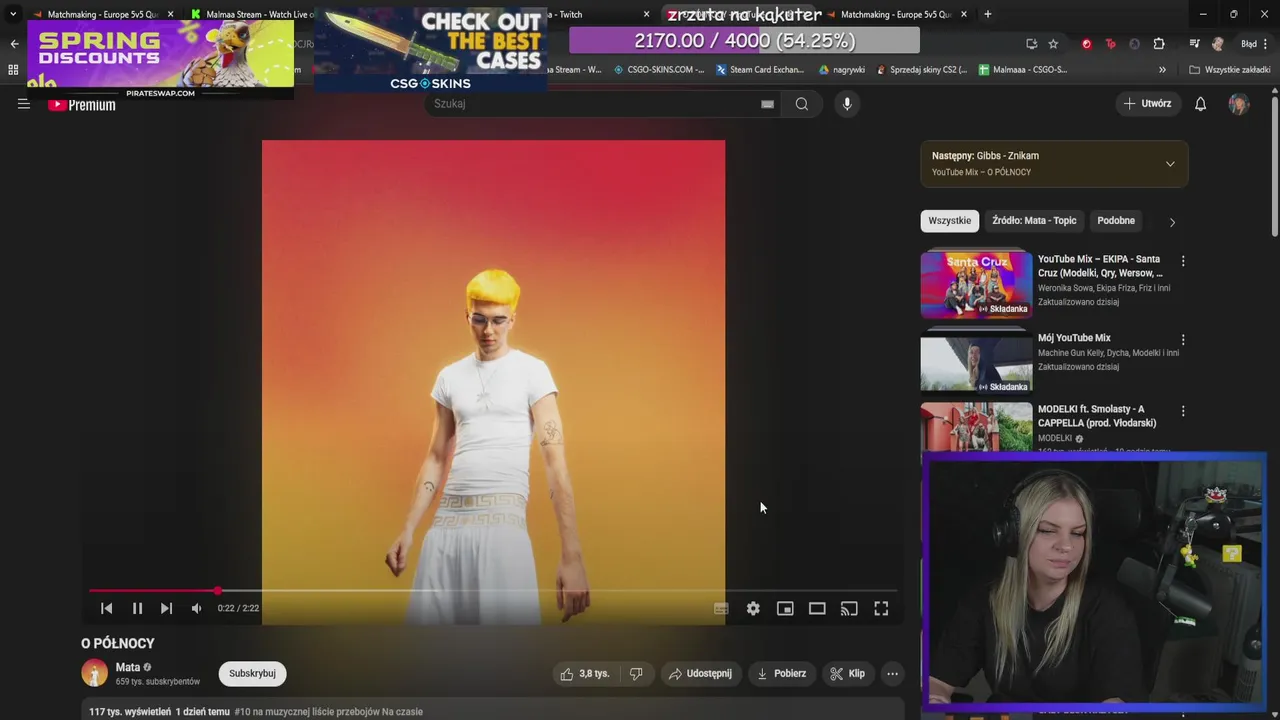The height and width of the screenshot is (720, 1280).
Task: Enter fullscreen mode in player
Action: pos(881,608)
